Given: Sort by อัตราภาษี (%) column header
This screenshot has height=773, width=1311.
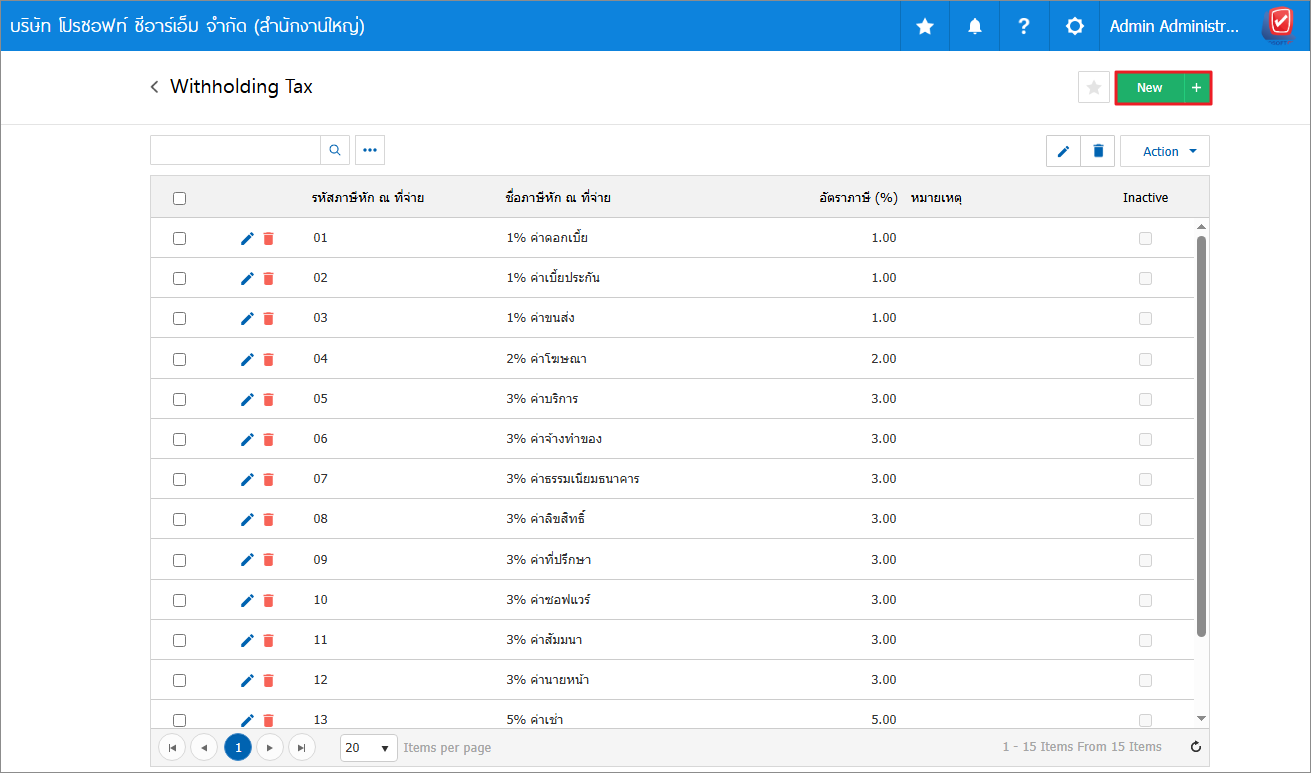Looking at the screenshot, I should [857, 198].
